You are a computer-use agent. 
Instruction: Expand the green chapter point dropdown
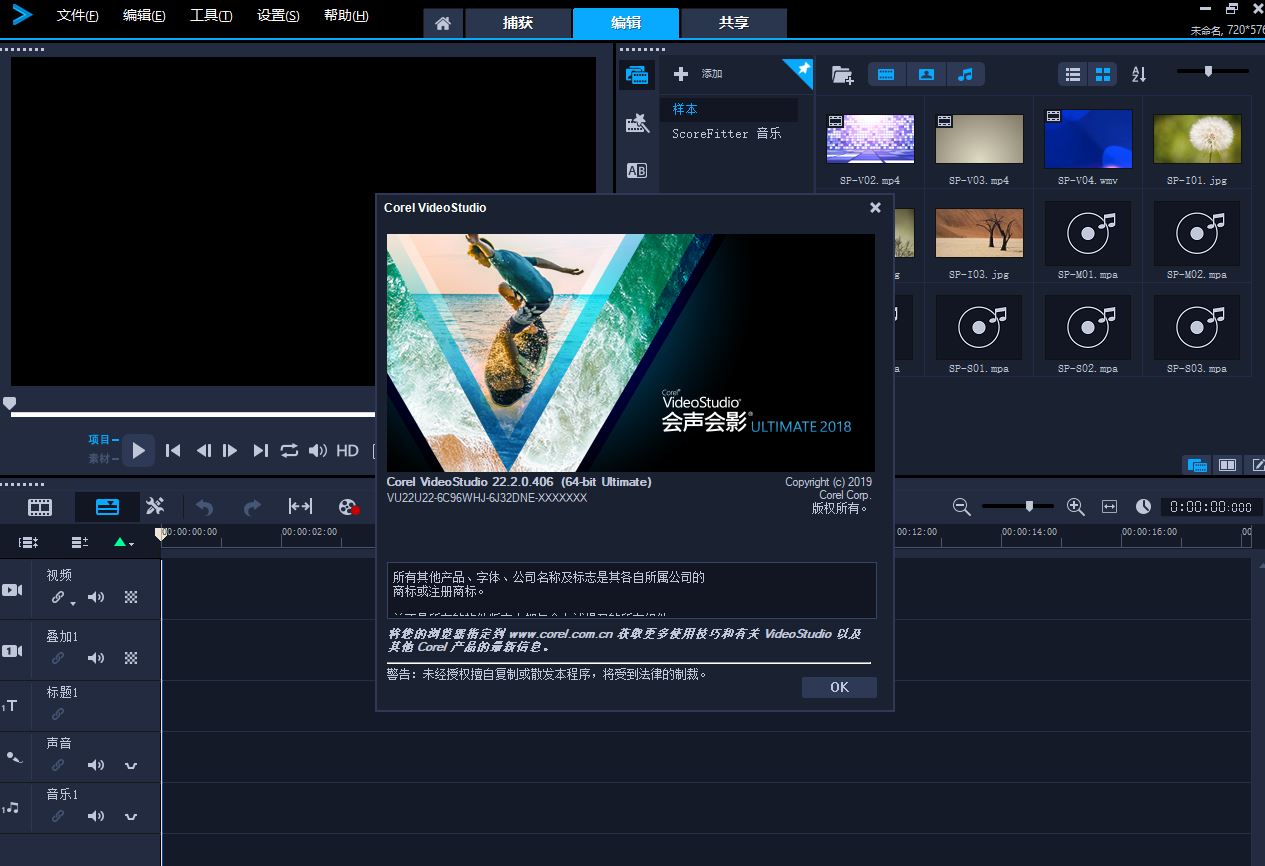pyautogui.click(x=131, y=545)
